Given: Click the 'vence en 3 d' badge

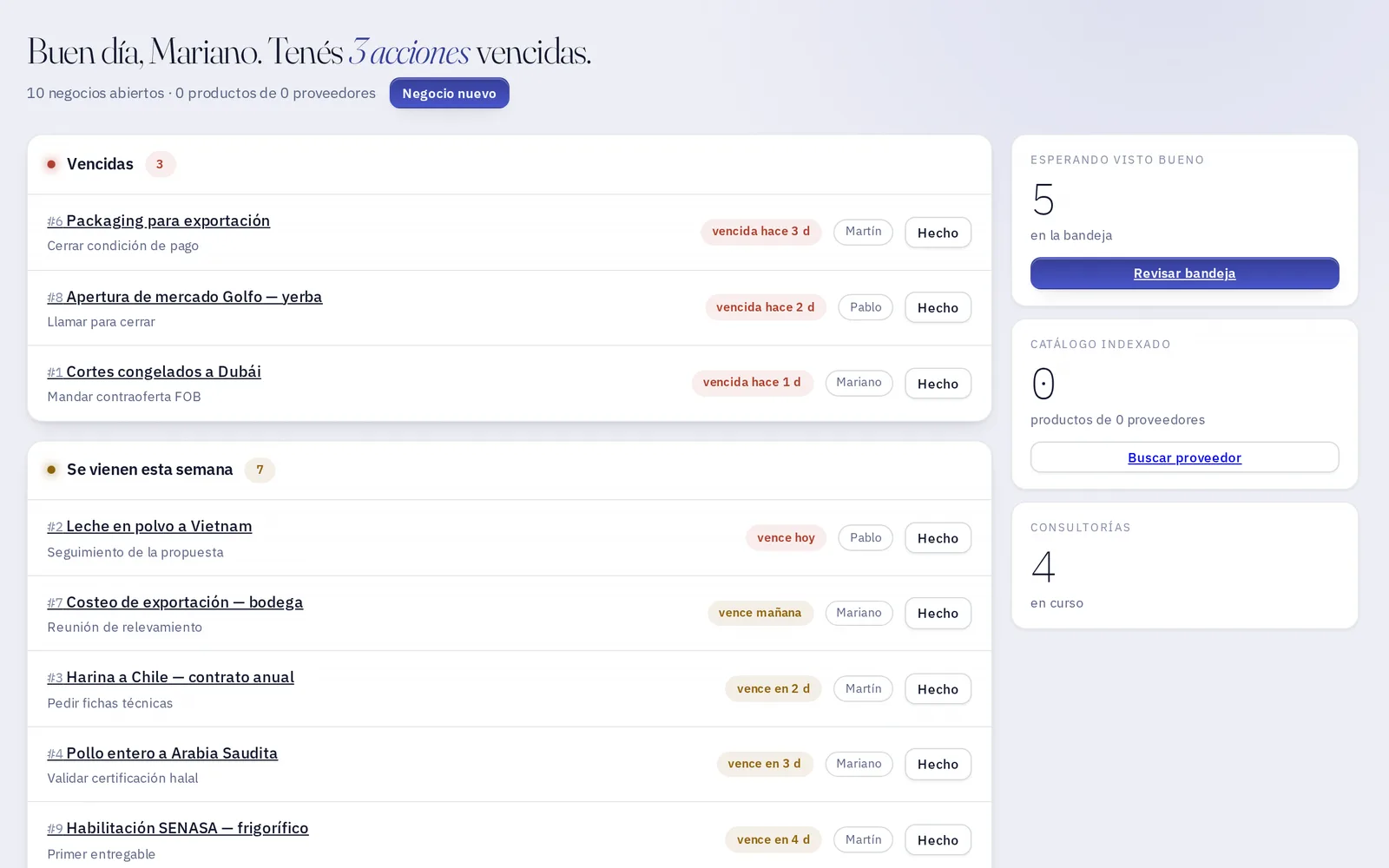Looking at the screenshot, I should (764, 764).
